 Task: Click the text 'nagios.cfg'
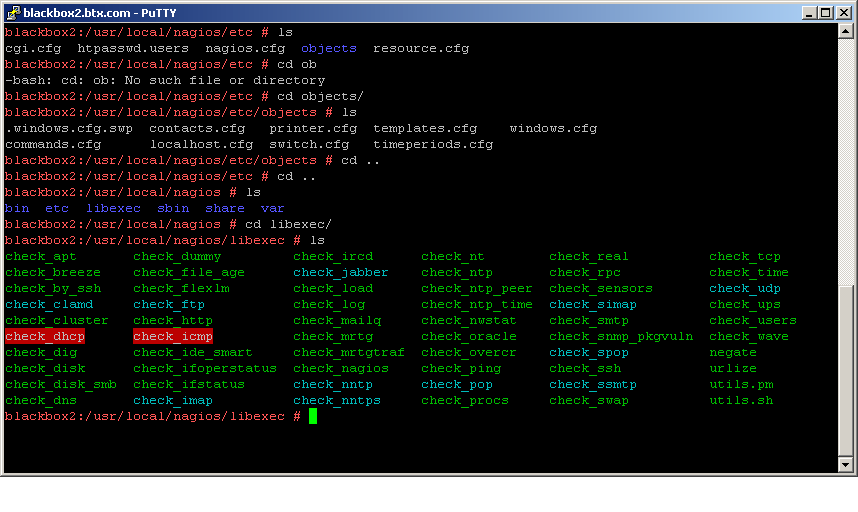[245, 48]
